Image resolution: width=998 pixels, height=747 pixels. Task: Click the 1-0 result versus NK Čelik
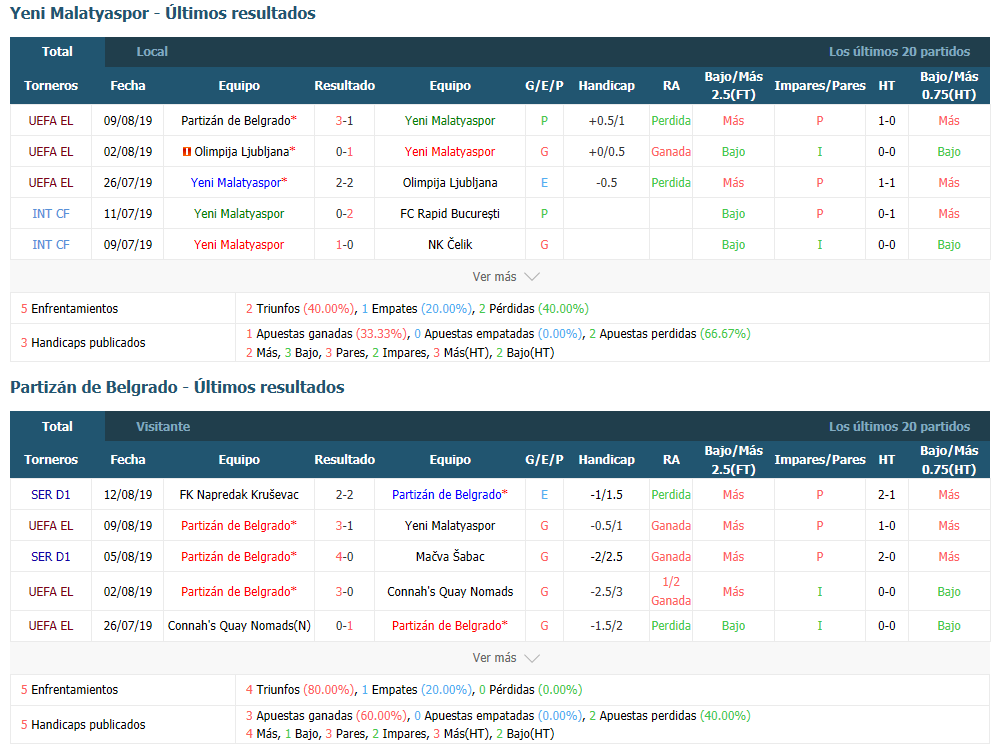(344, 244)
